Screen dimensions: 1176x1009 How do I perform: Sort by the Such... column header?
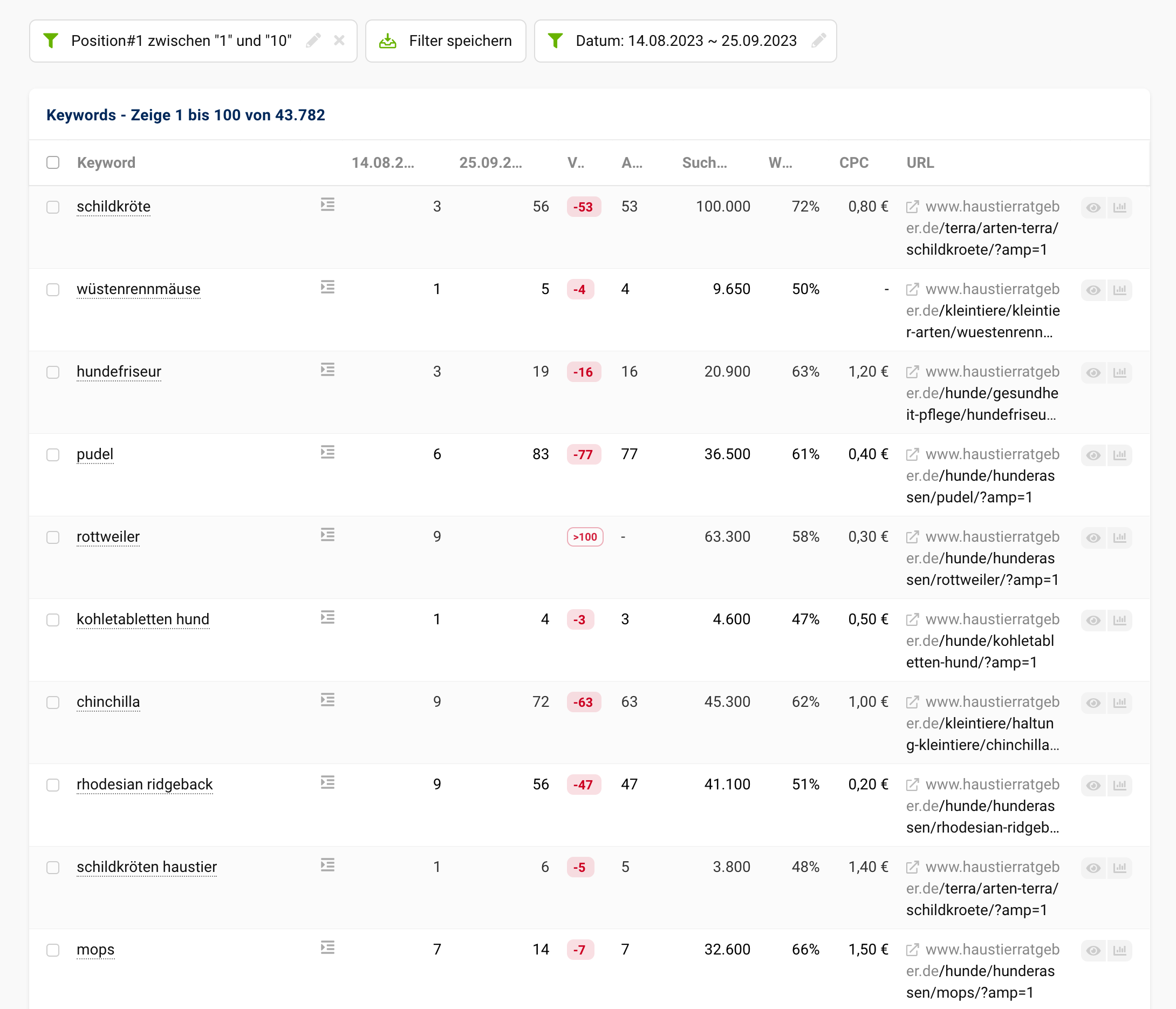pyautogui.click(x=705, y=163)
